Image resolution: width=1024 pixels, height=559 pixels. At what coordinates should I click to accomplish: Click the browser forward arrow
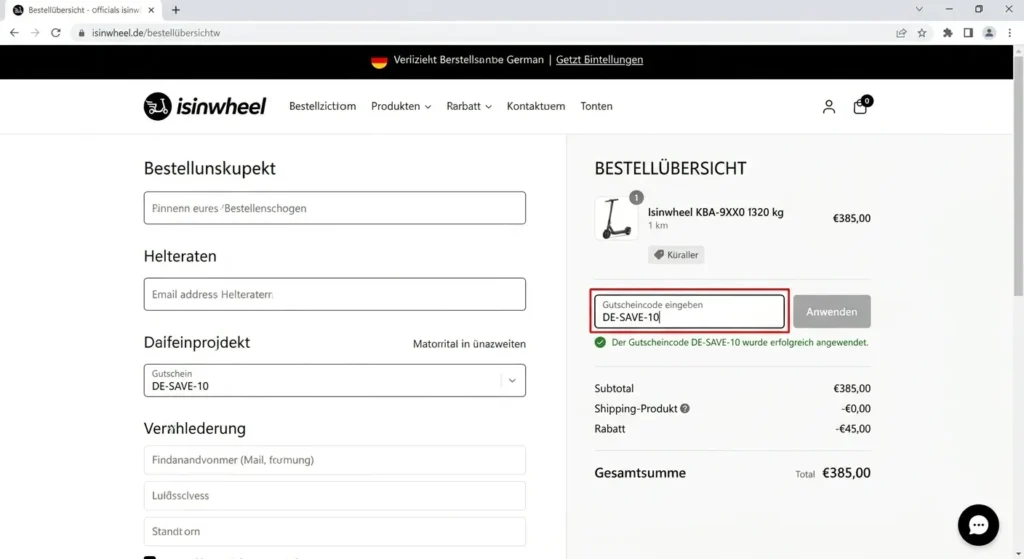(35, 33)
